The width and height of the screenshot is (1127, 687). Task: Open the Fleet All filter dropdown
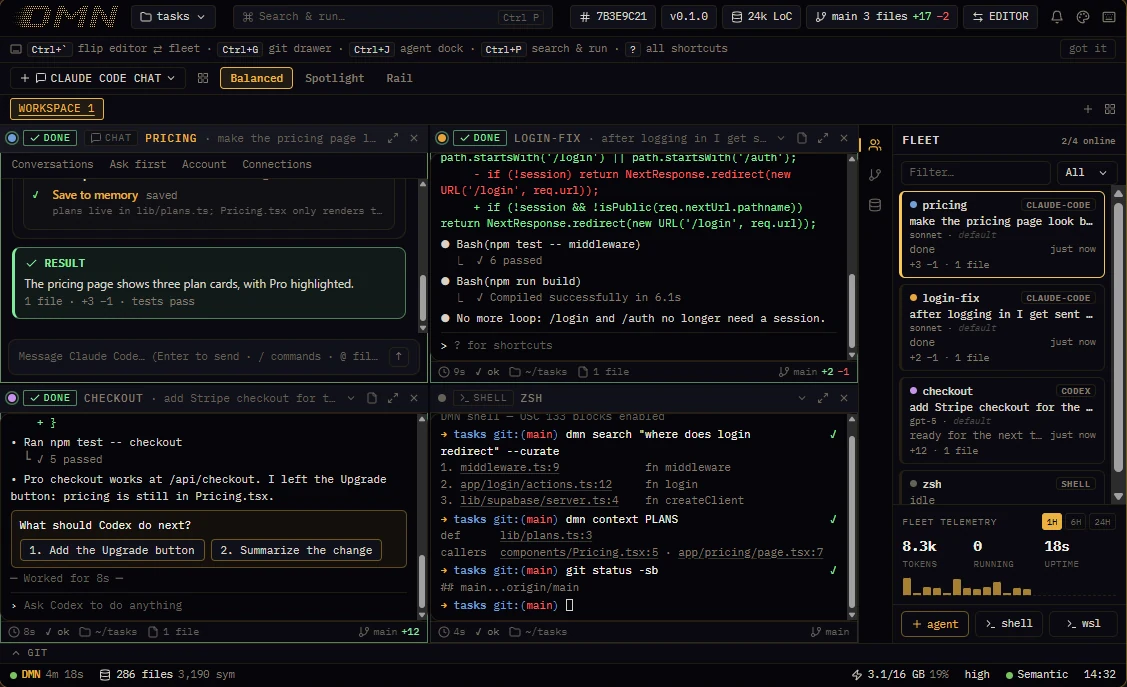click(1086, 172)
